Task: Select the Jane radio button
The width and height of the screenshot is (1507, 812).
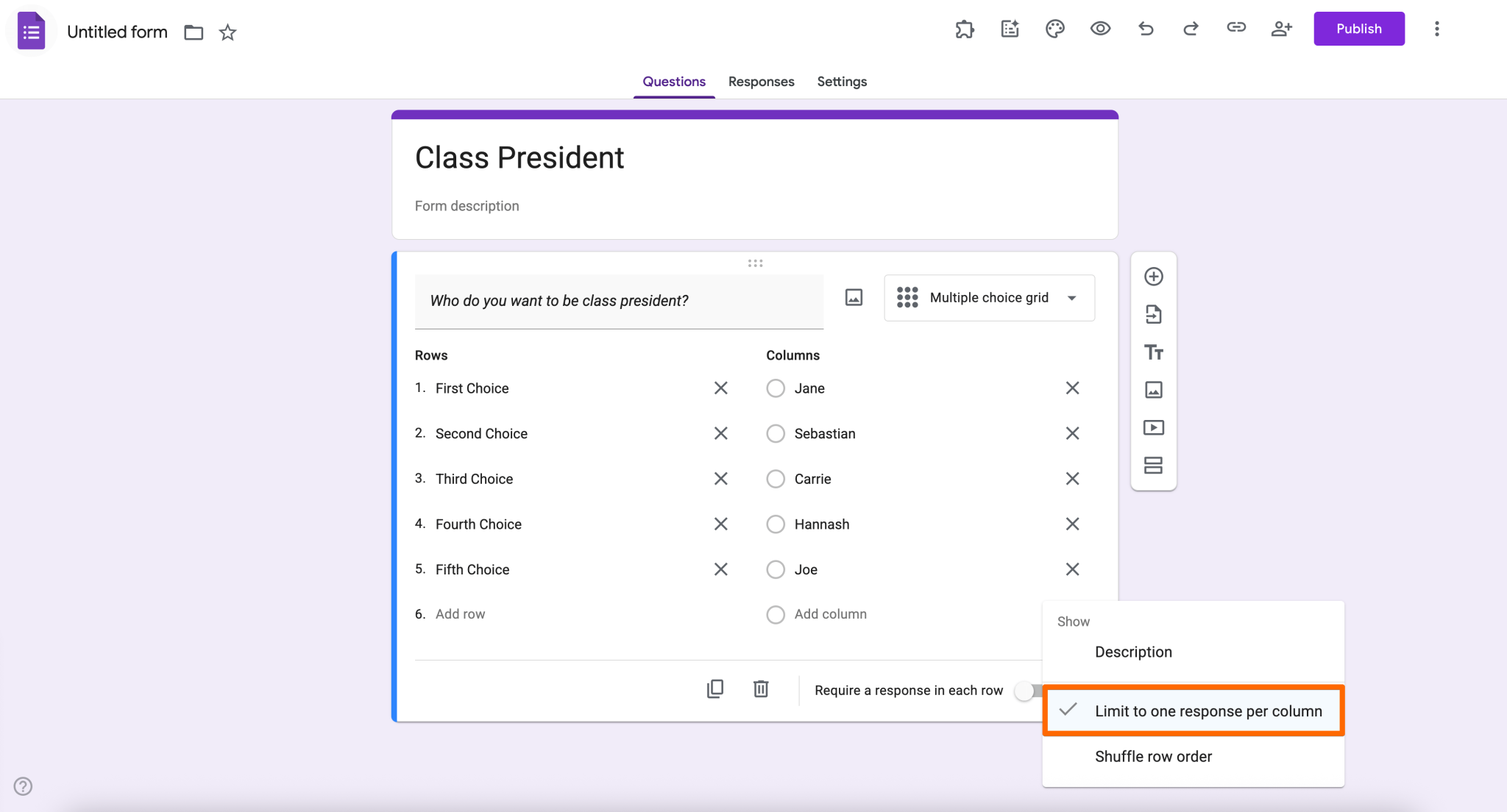Action: coord(775,388)
